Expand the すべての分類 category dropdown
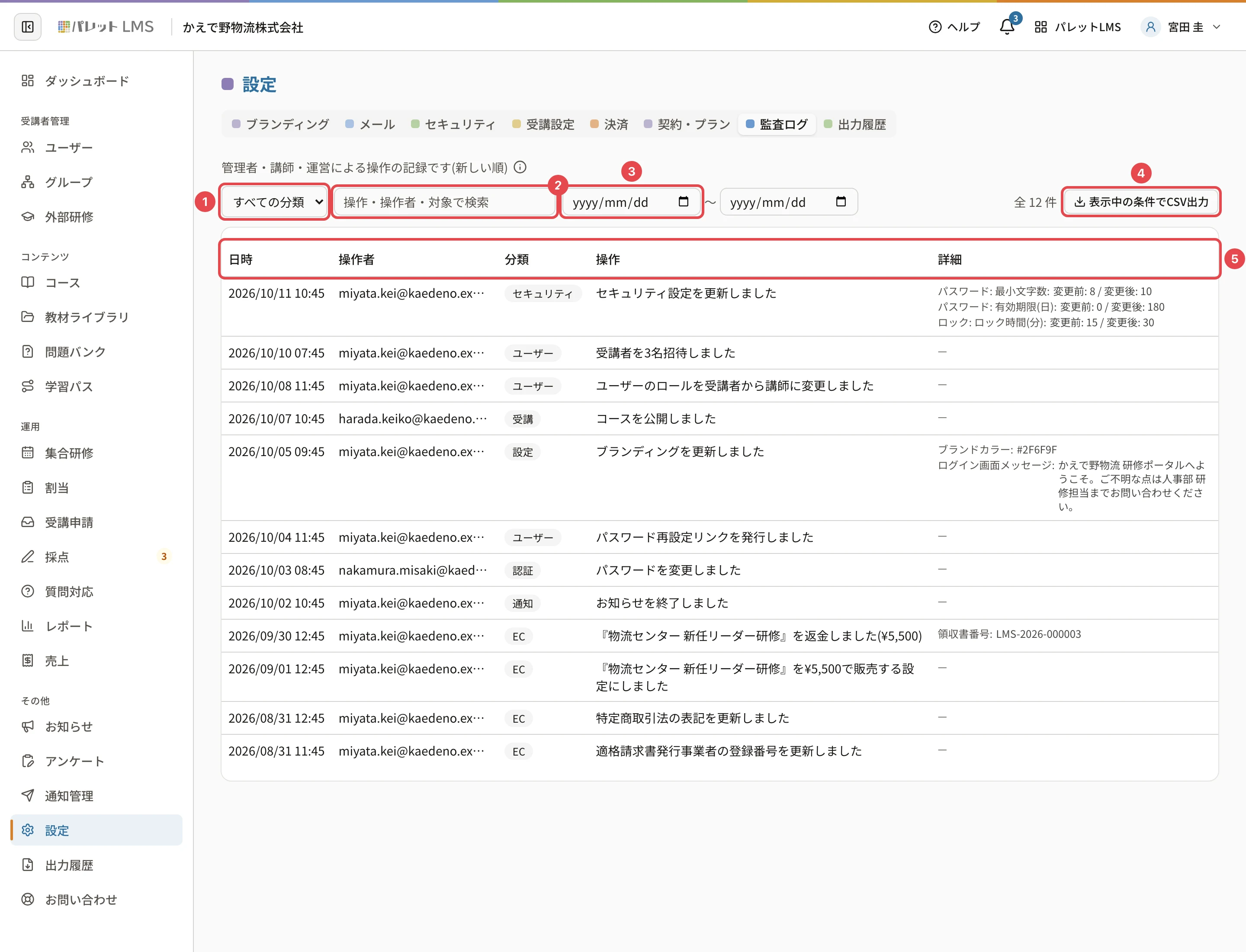The image size is (1246, 952). (x=274, y=202)
